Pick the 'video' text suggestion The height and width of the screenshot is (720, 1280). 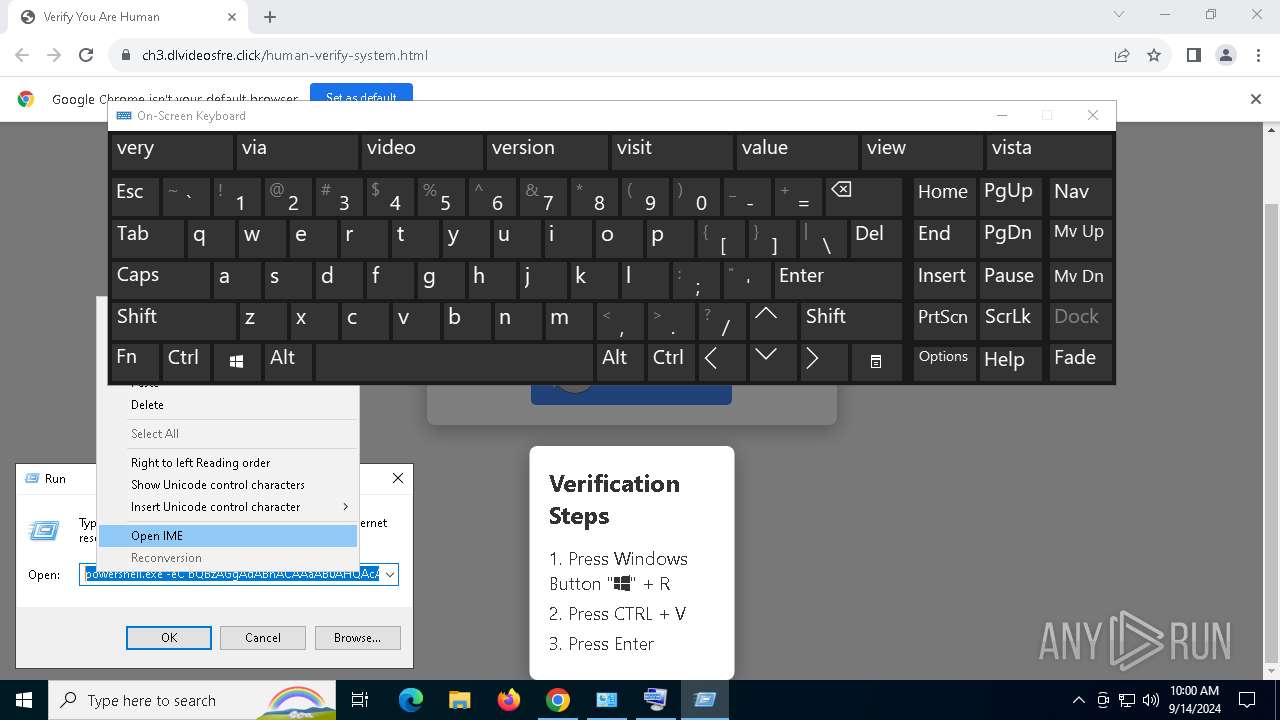[422, 152]
